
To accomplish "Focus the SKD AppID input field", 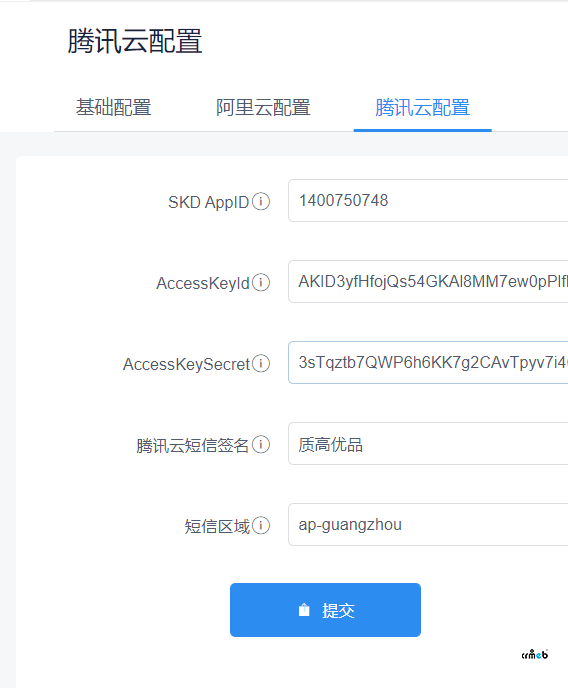I will (428, 201).
